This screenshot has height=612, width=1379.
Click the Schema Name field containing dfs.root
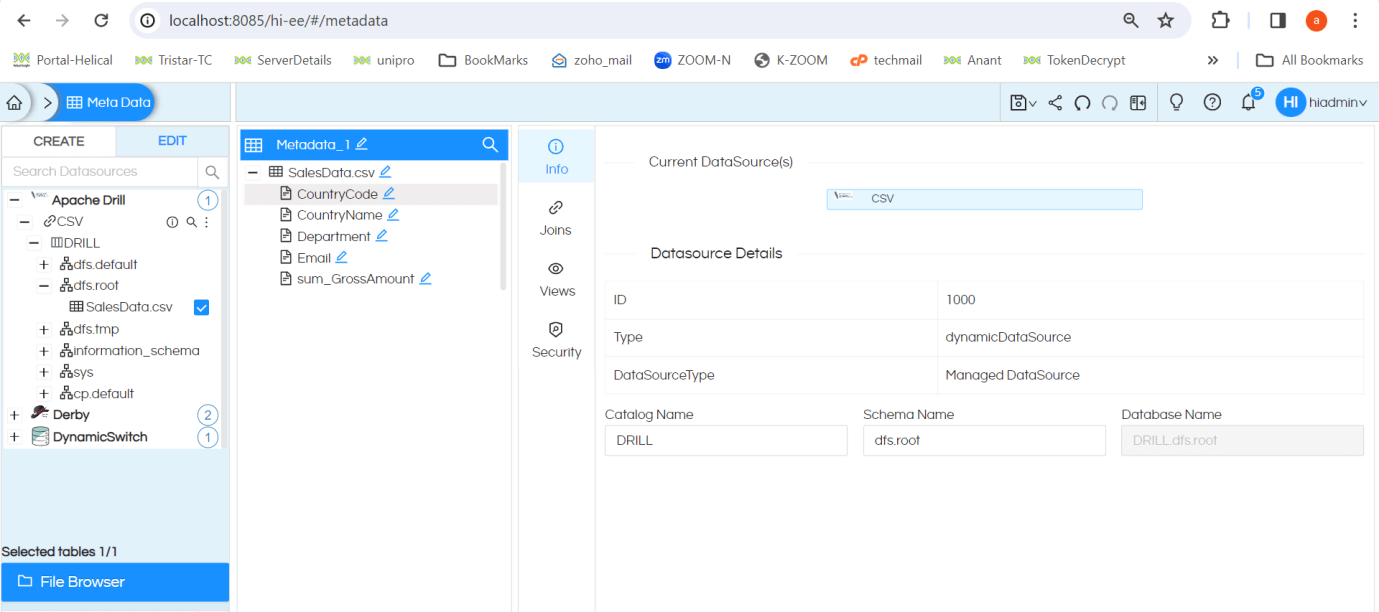pos(984,440)
